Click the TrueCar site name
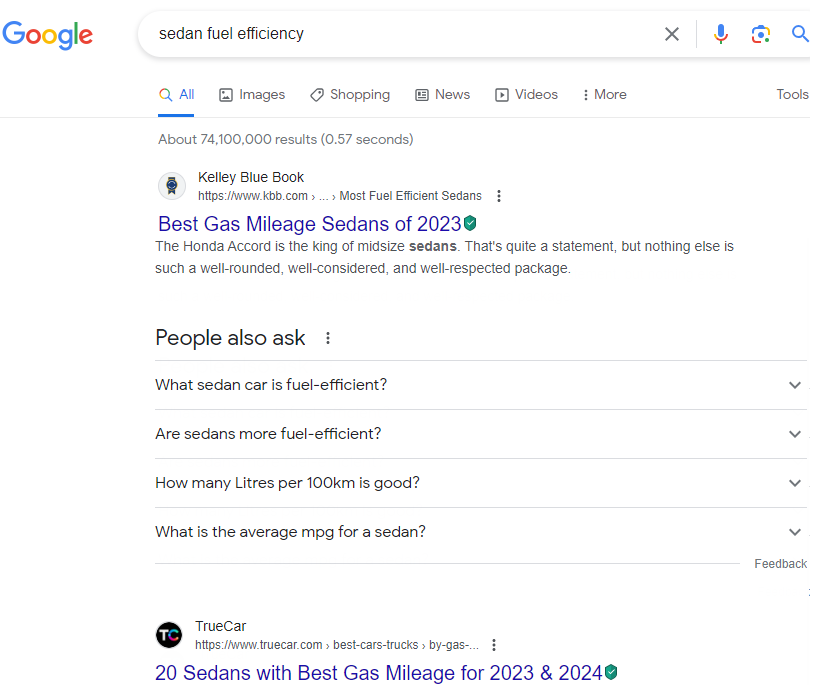 (x=220, y=626)
